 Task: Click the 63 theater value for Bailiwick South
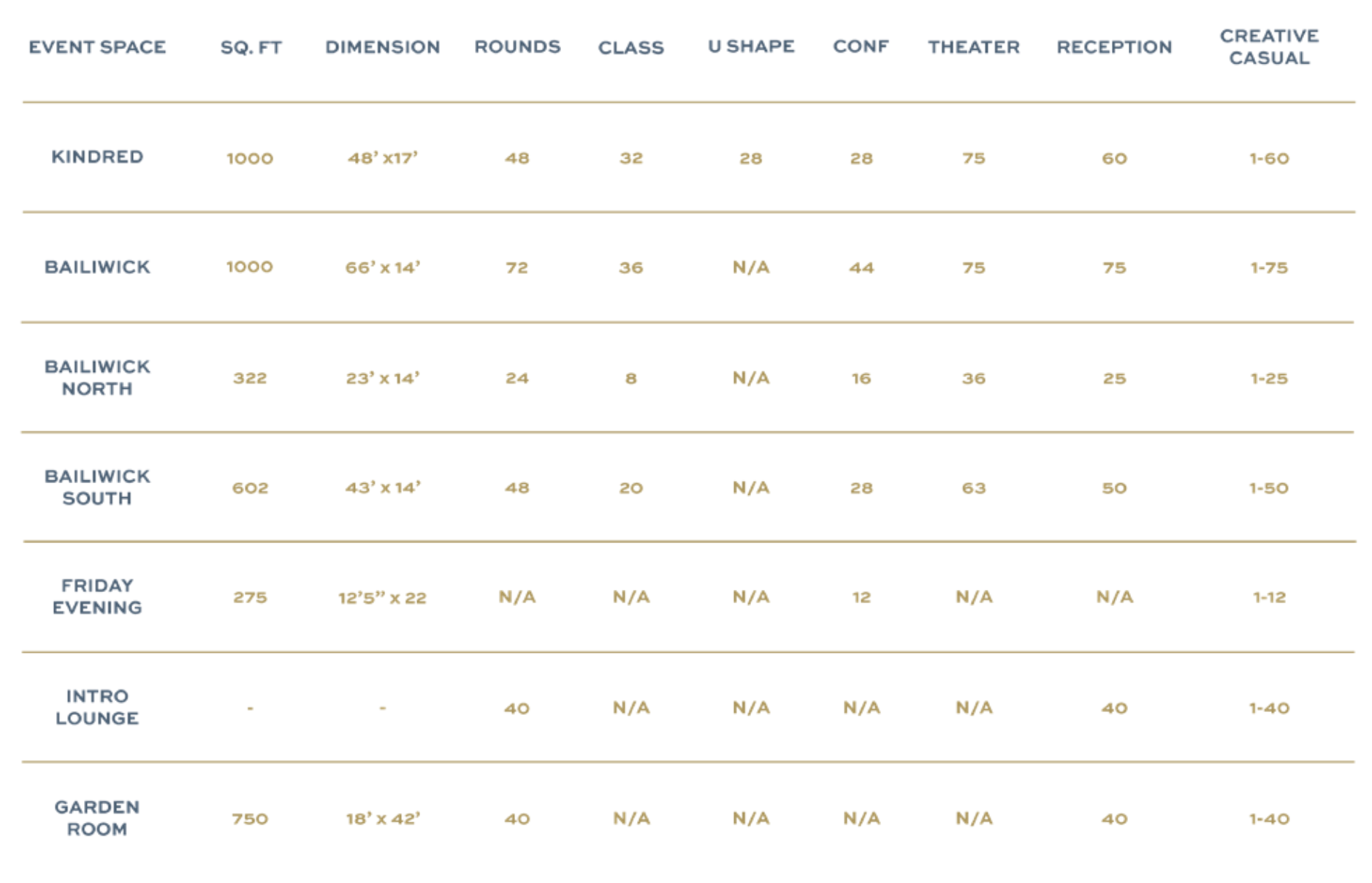(974, 488)
